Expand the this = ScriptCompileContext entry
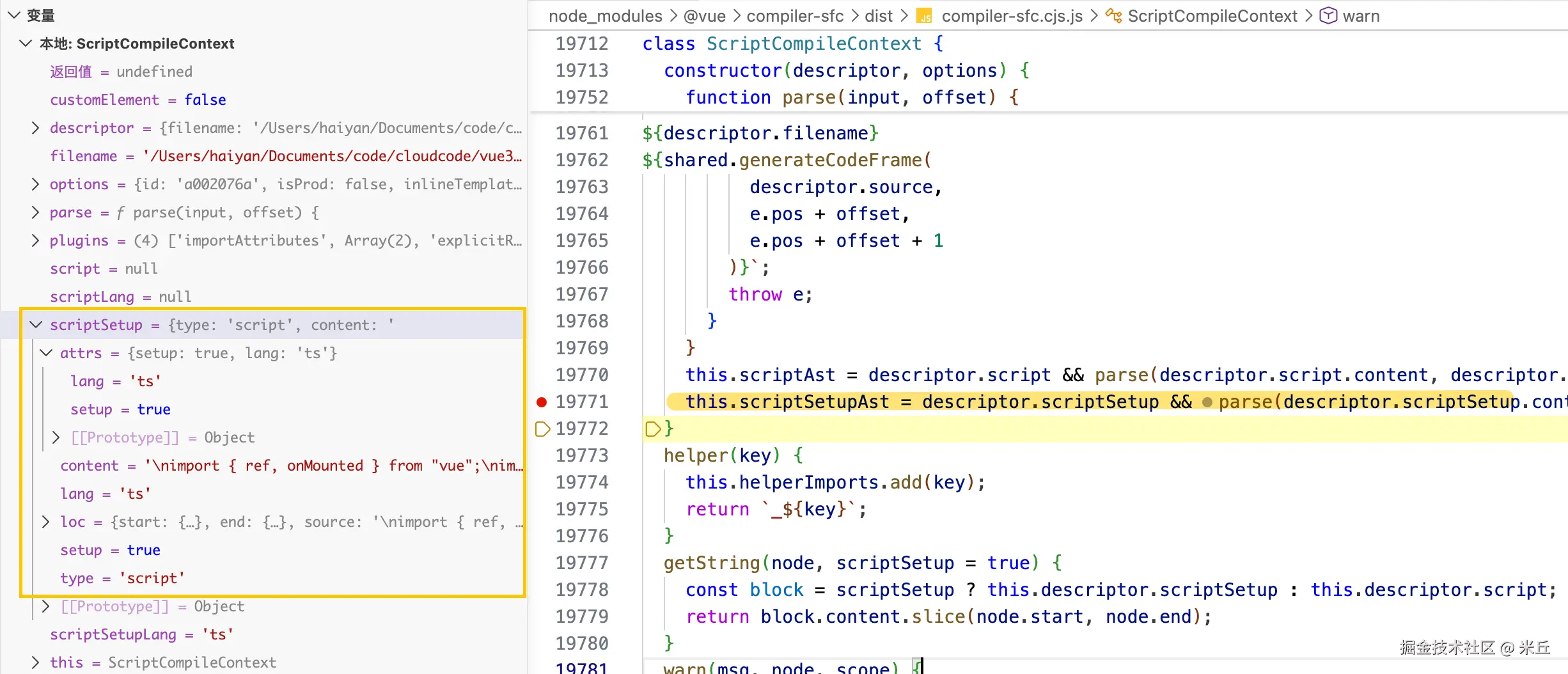This screenshot has width=1568, height=674. [x=36, y=662]
